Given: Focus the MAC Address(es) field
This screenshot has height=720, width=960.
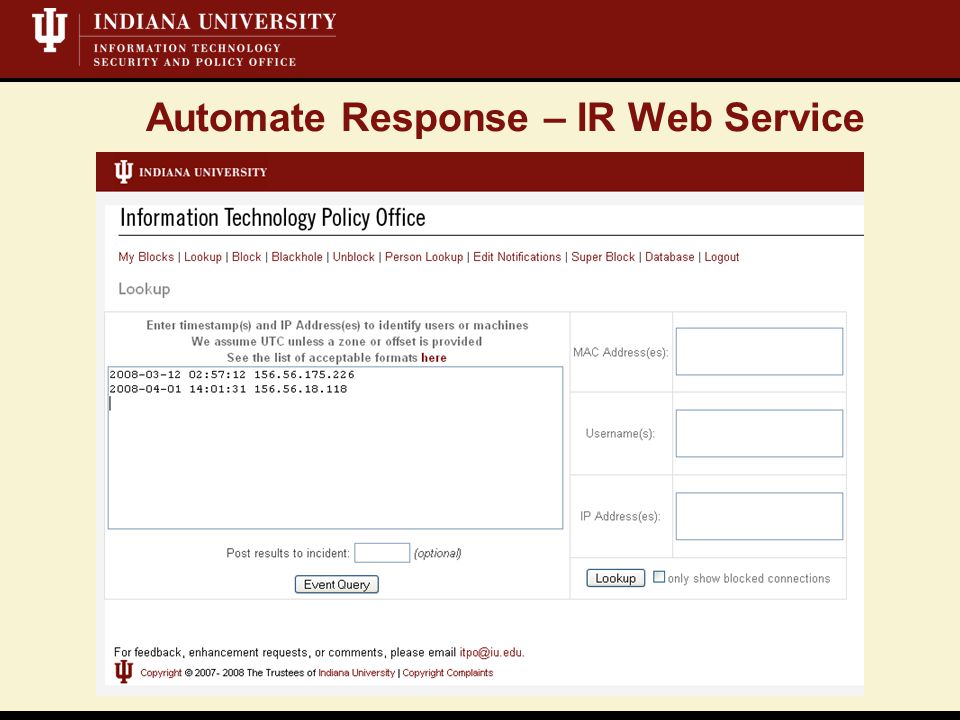Looking at the screenshot, I should 759,351.
